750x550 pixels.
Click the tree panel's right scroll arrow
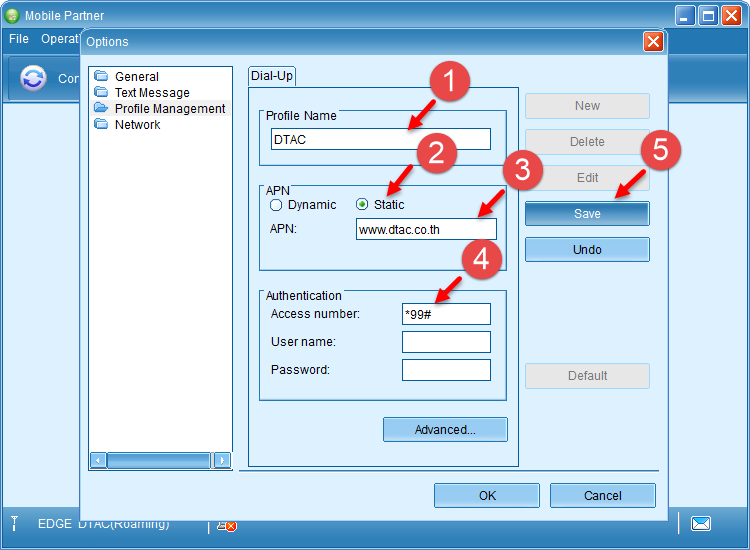pos(221,461)
